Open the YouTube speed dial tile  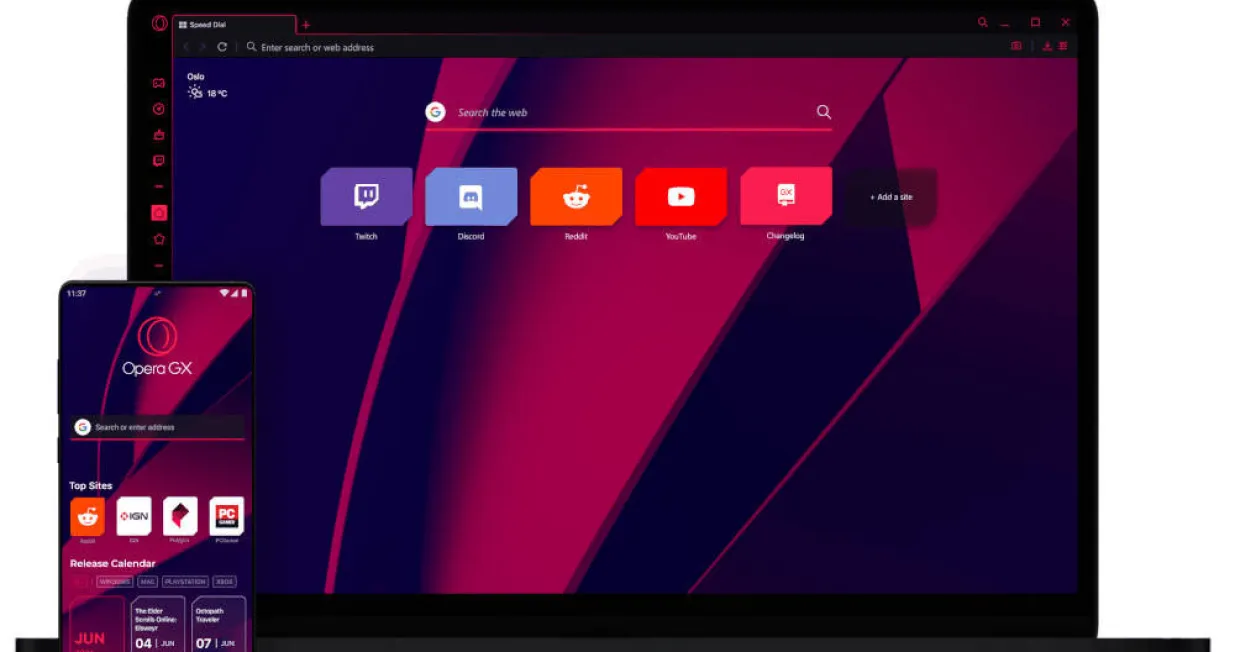(x=681, y=197)
